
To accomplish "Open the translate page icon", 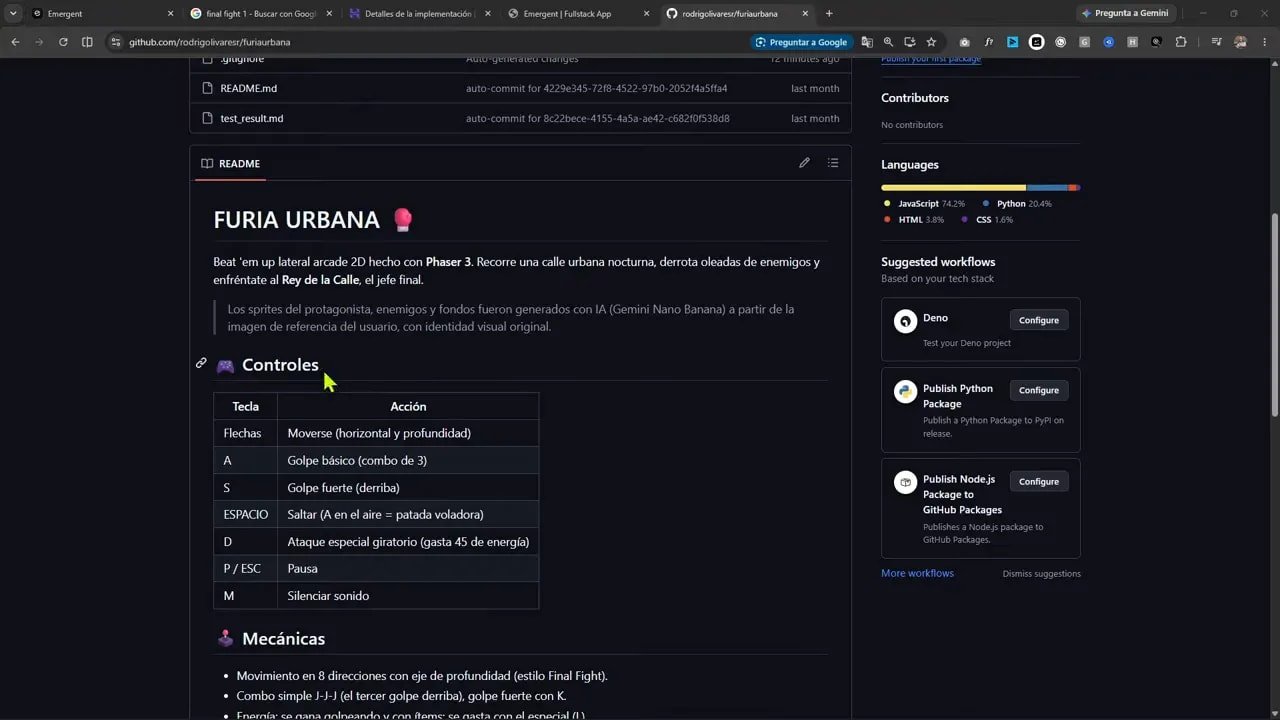I will click(x=867, y=42).
